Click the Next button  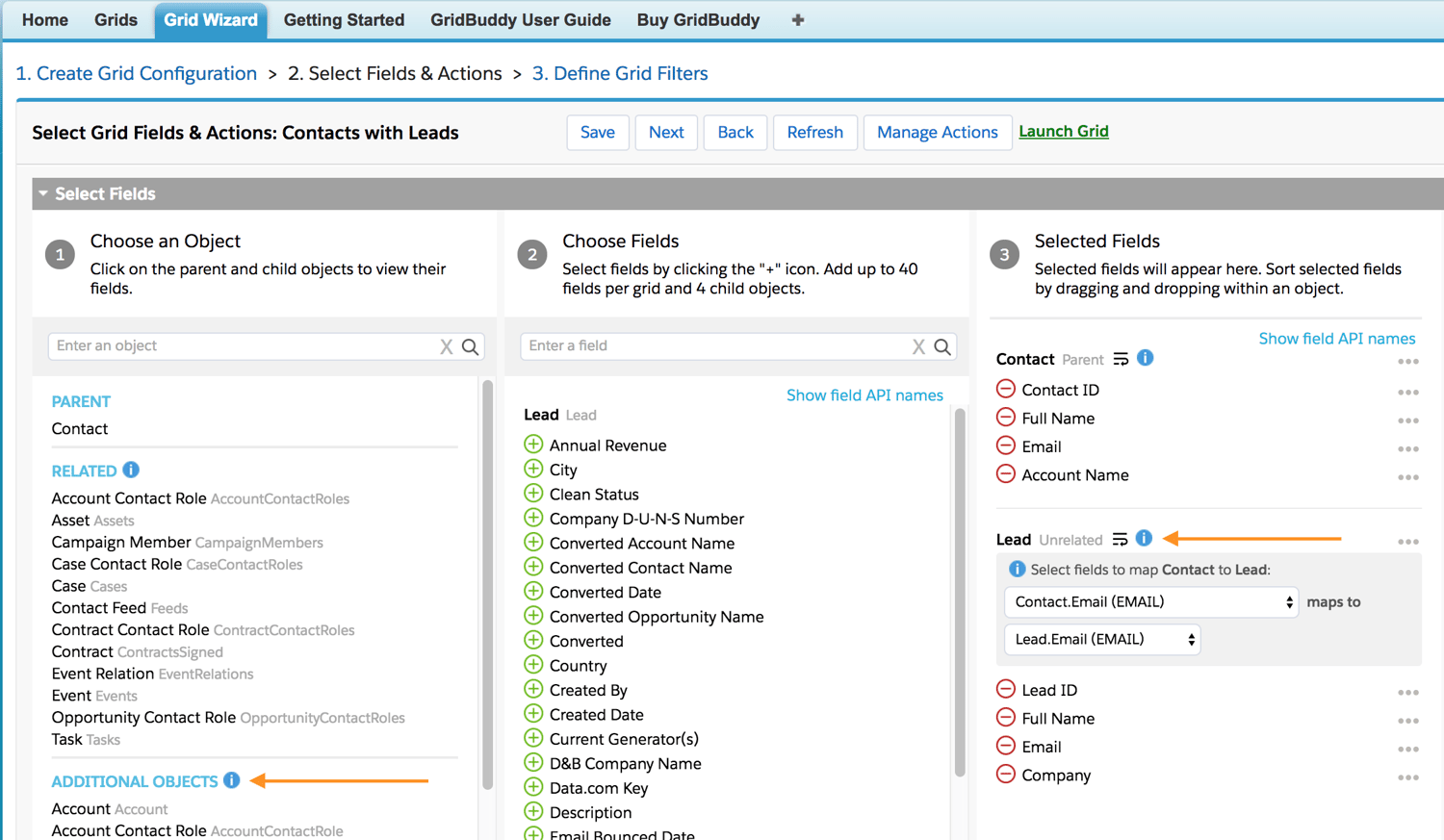tap(666, 133)
